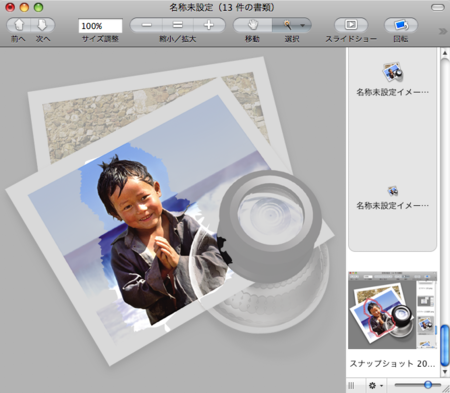Click the sidebar scroll up arrow

pos(445,53)
